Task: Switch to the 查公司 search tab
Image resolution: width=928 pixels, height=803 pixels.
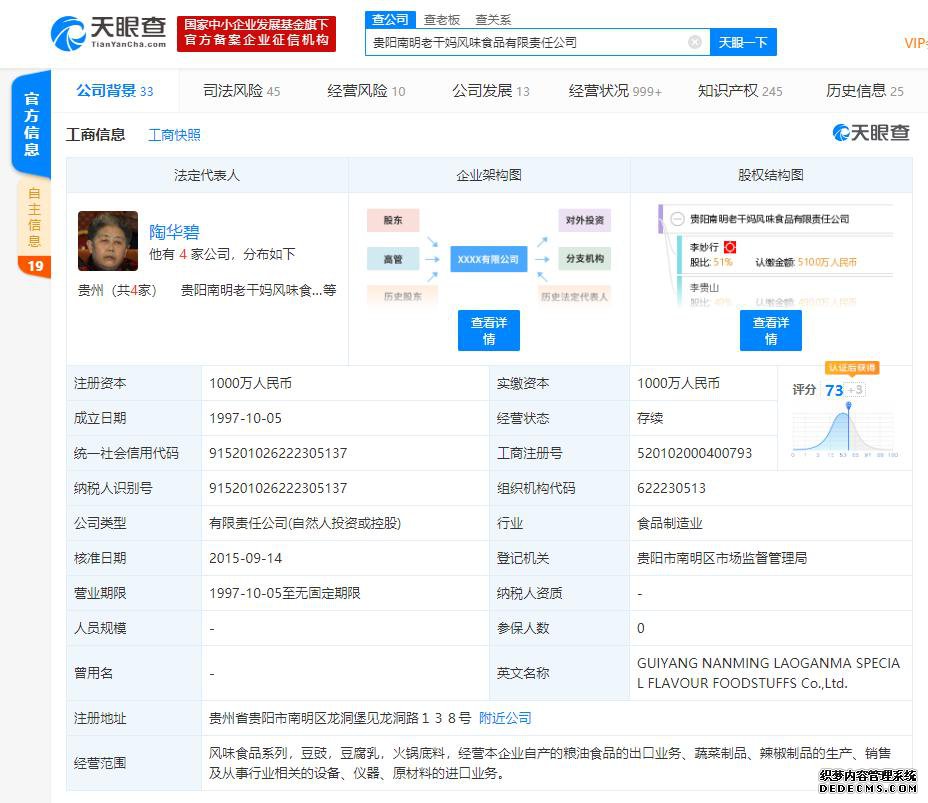Action: pos(390,20)
